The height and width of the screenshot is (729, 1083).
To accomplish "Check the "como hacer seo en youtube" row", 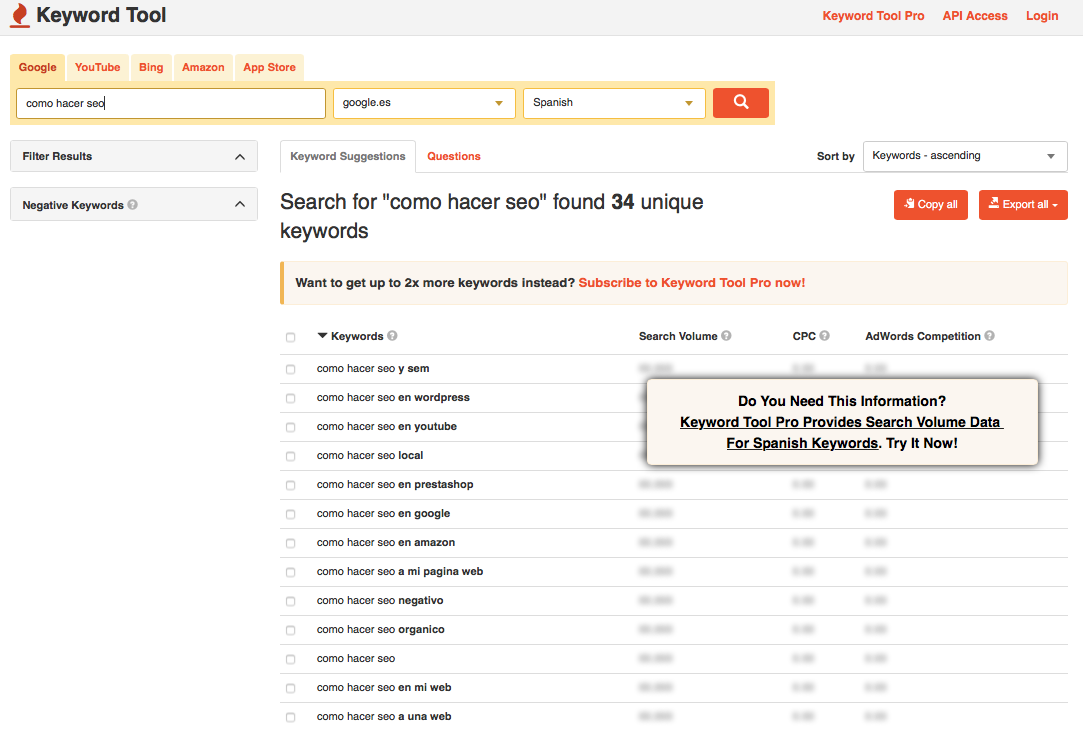I will click(x=290, y=428).
